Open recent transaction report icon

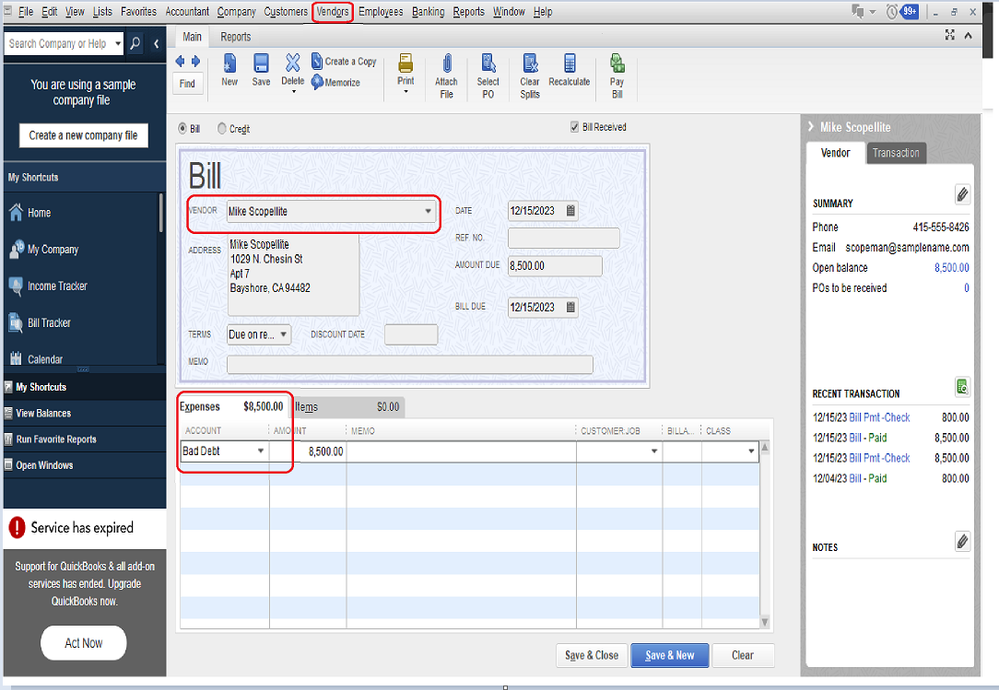tap(963, 386)
